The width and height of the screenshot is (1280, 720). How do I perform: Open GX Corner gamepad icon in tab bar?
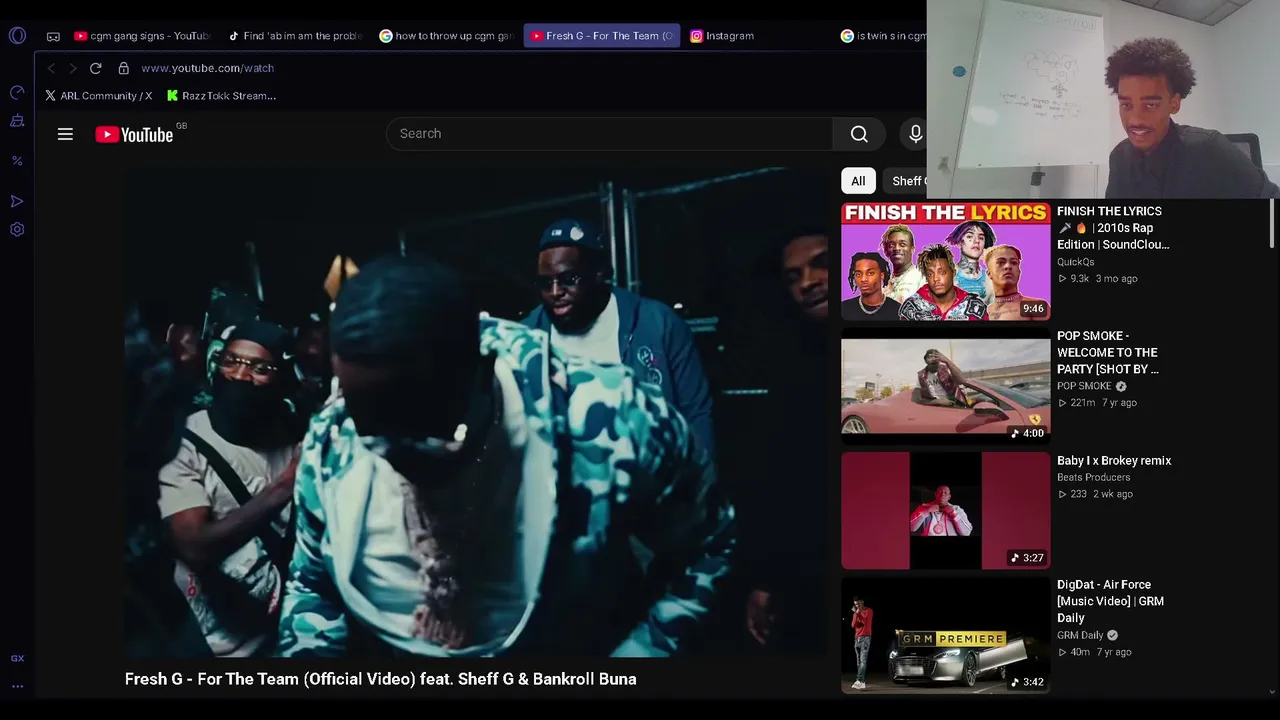coord(53,36)
